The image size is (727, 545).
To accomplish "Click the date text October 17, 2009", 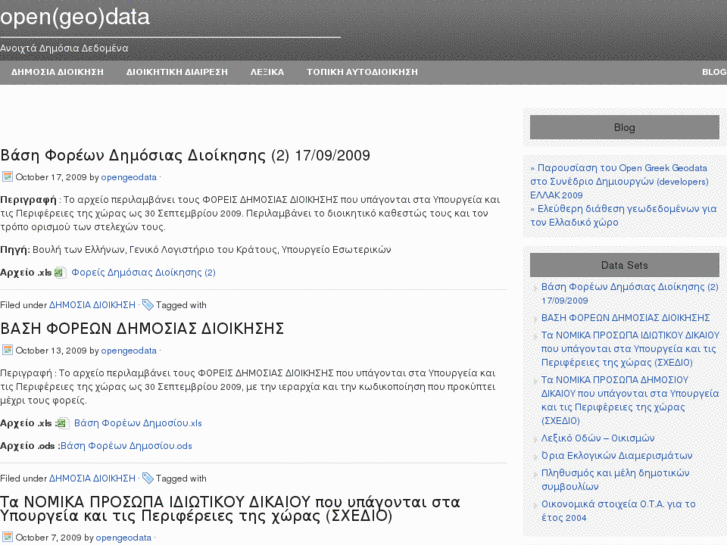I will tap(51, 177).
